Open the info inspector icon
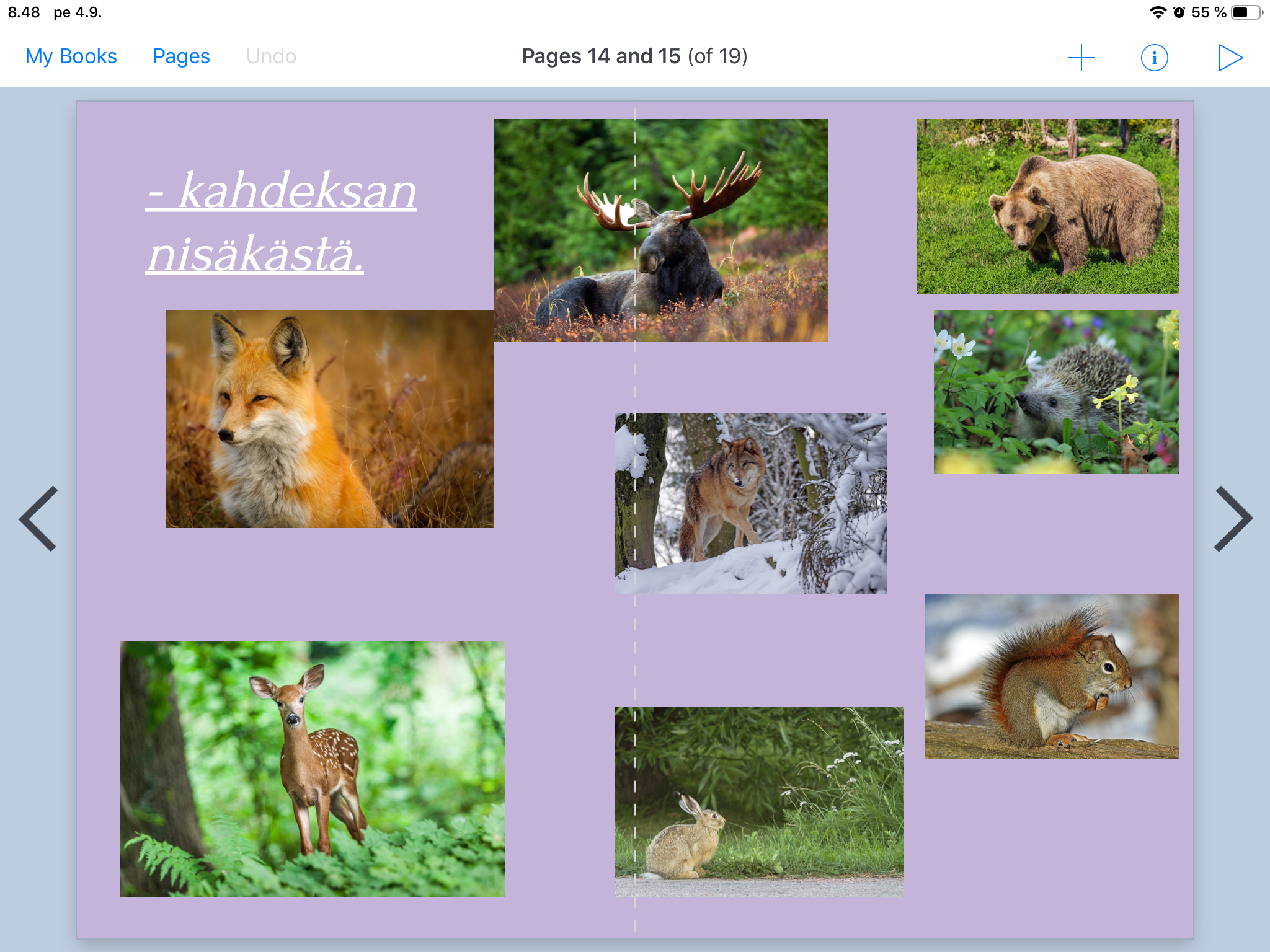The image size is (1270, 952). click(1154, 58)
